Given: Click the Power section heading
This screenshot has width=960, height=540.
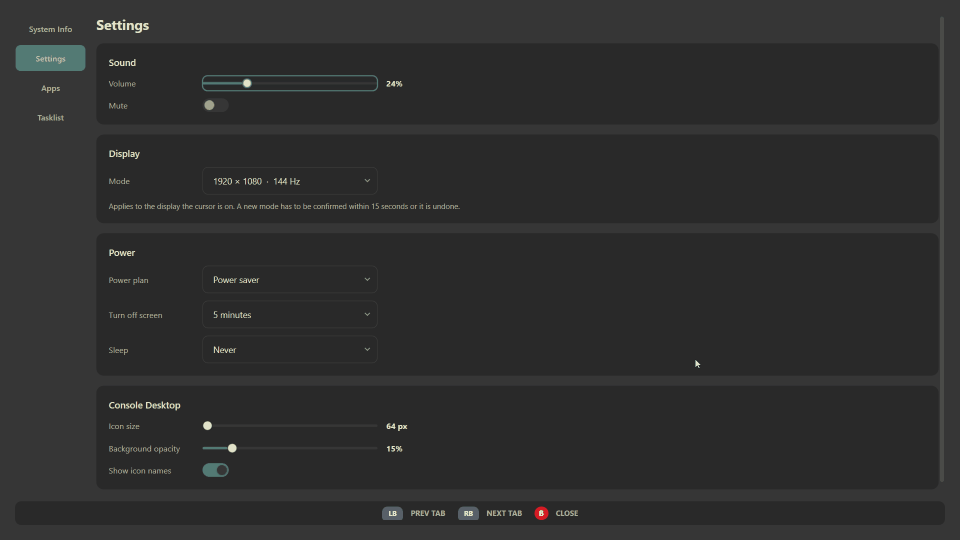Looking at the screenshot, I should tap(122, 253).
